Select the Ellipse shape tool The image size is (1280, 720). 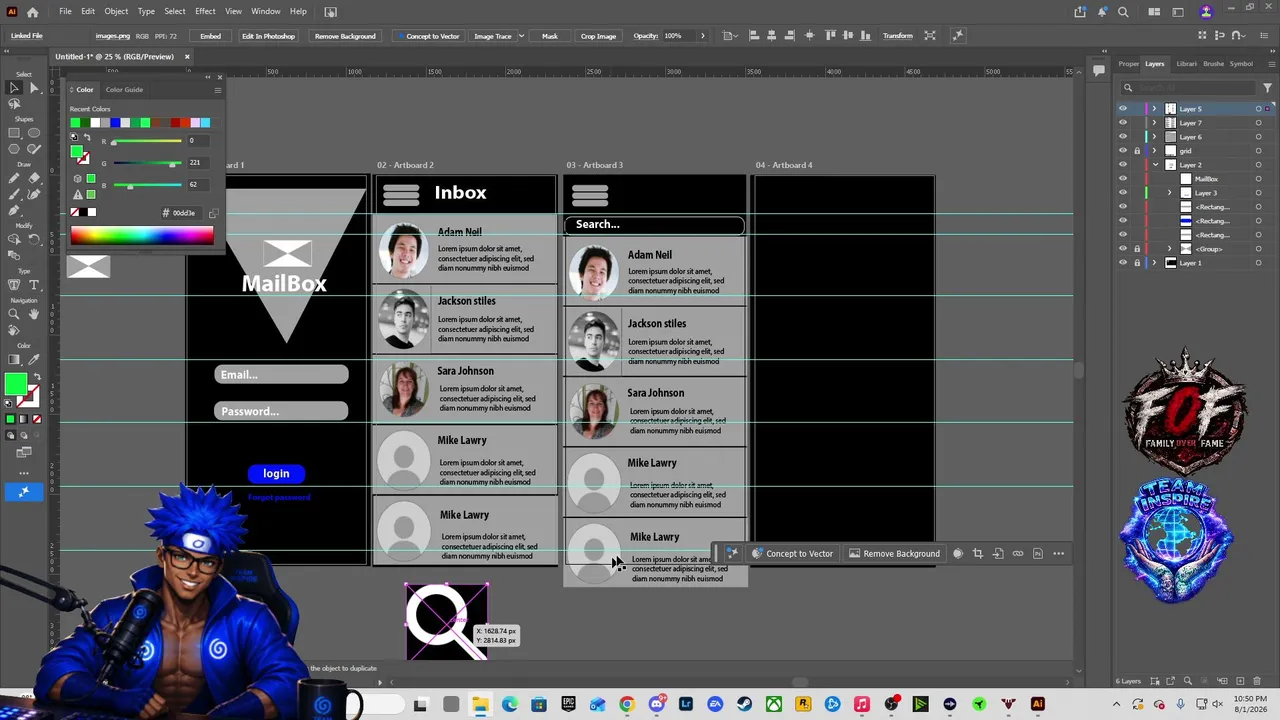(33, 132)
